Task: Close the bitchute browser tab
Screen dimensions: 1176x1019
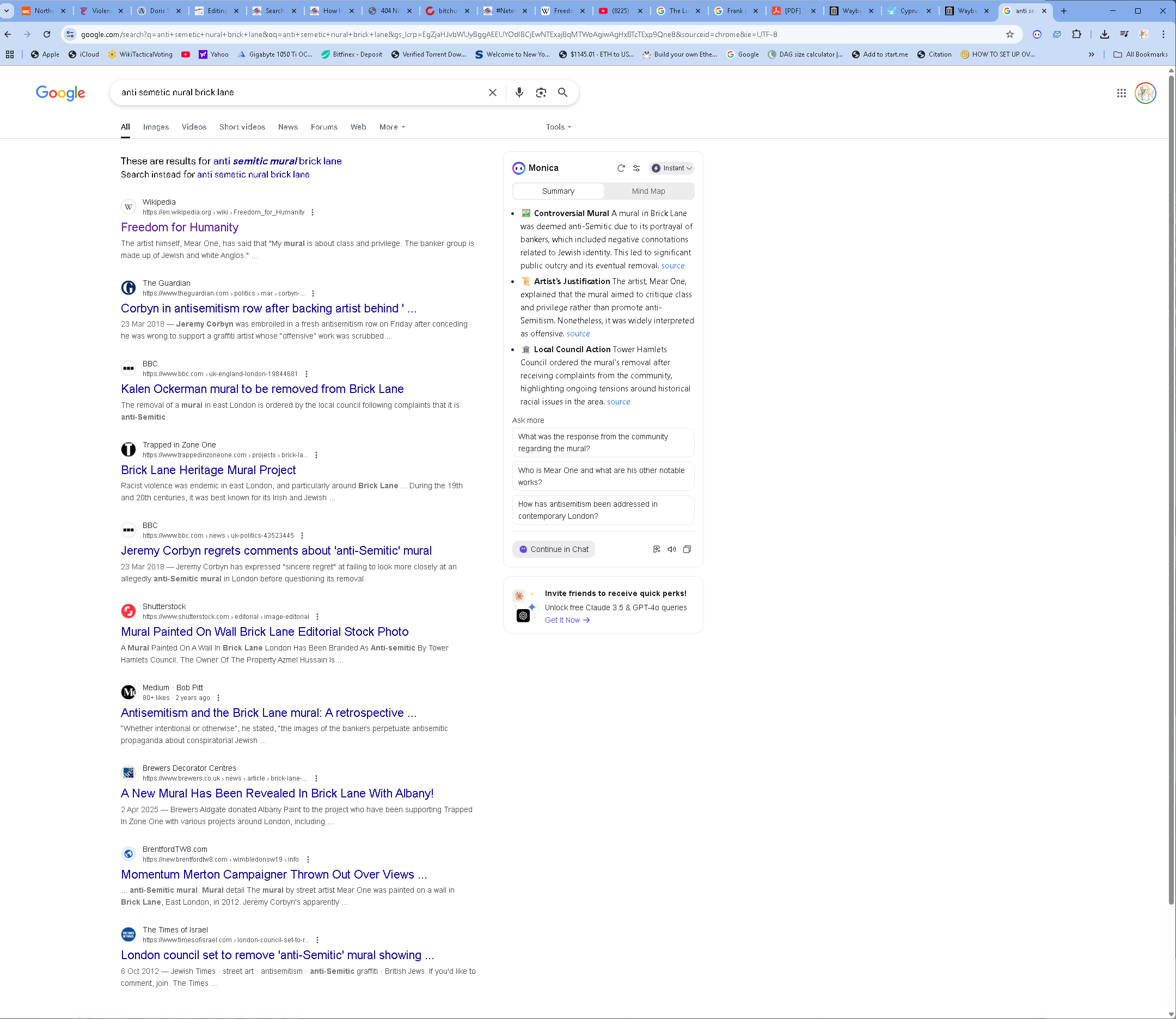Action: 467,11
